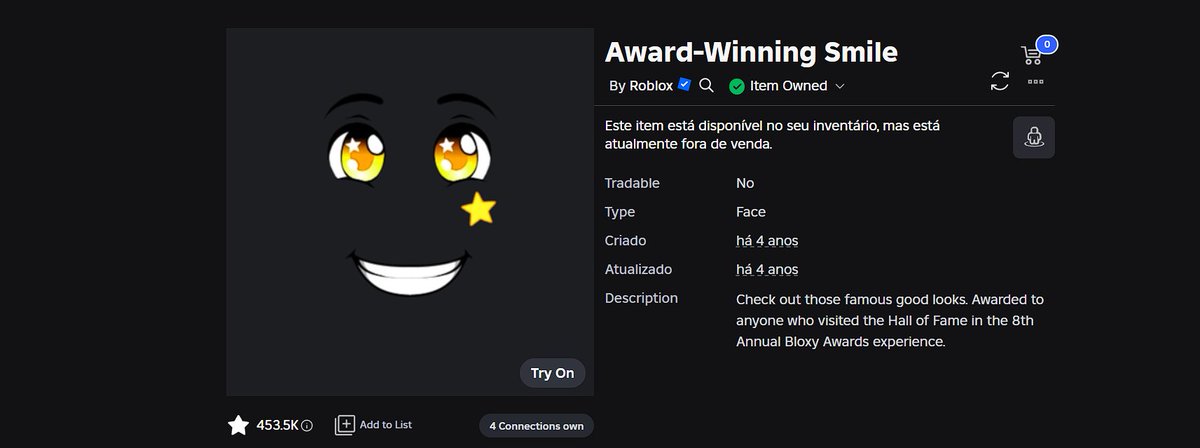This screenshot has width=1200, height=448.
Task: Click the favorite star icon
Action: [x=238, y=425]
